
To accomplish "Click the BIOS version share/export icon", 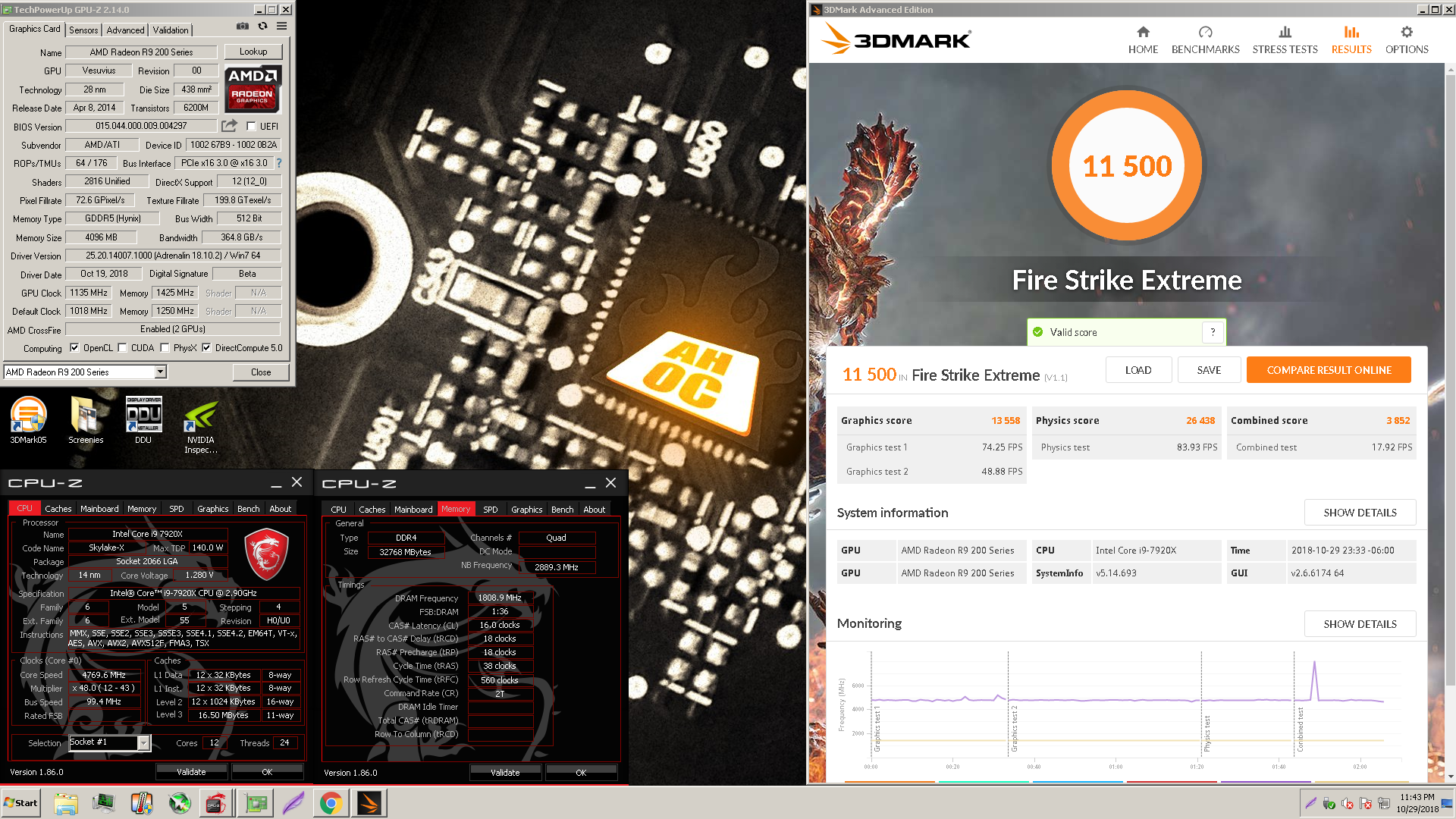I will [x=229, y=126].
